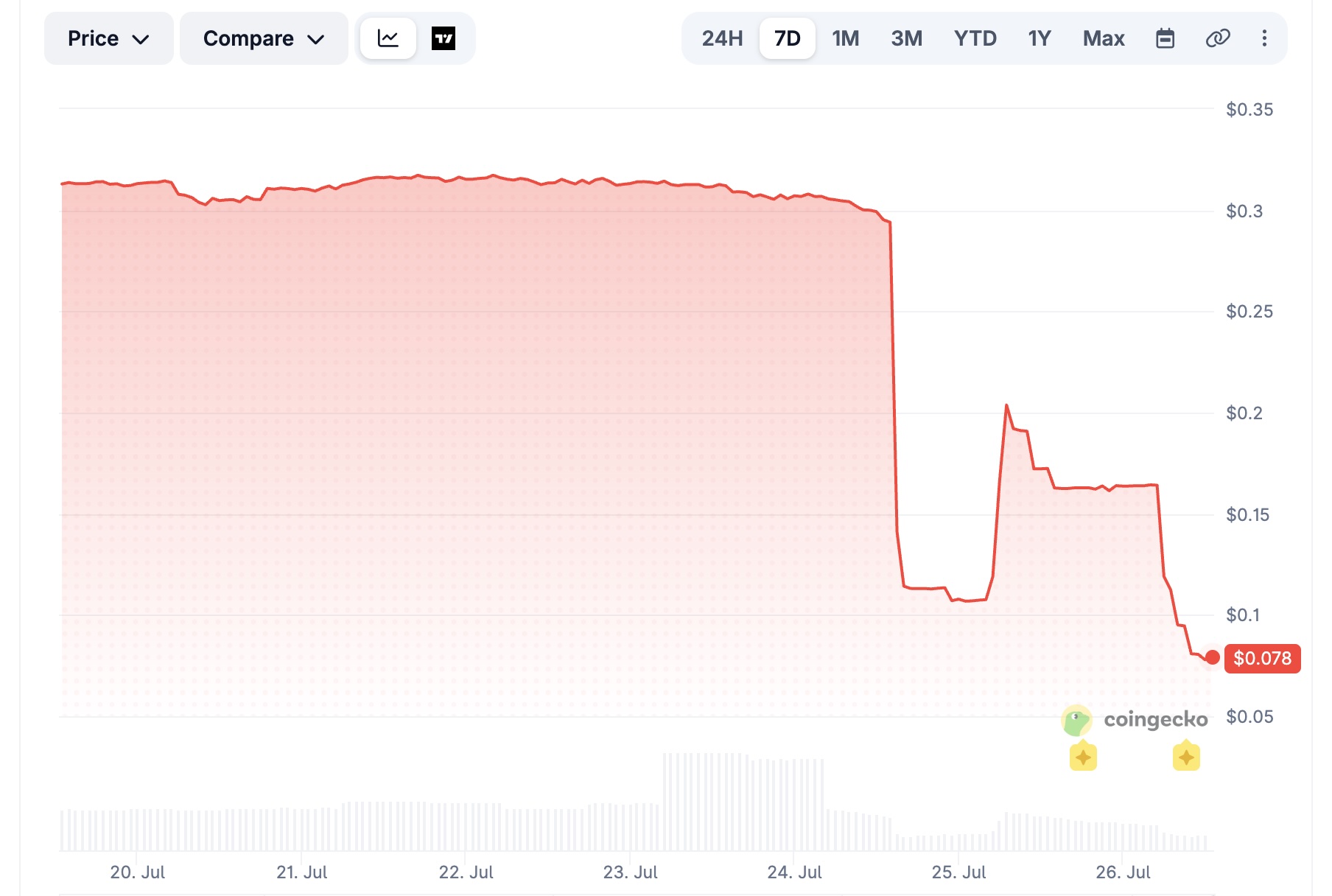This screenshot has width=1332, height=896.
Task: Copy the chart link
Action: click(1218, 38)
